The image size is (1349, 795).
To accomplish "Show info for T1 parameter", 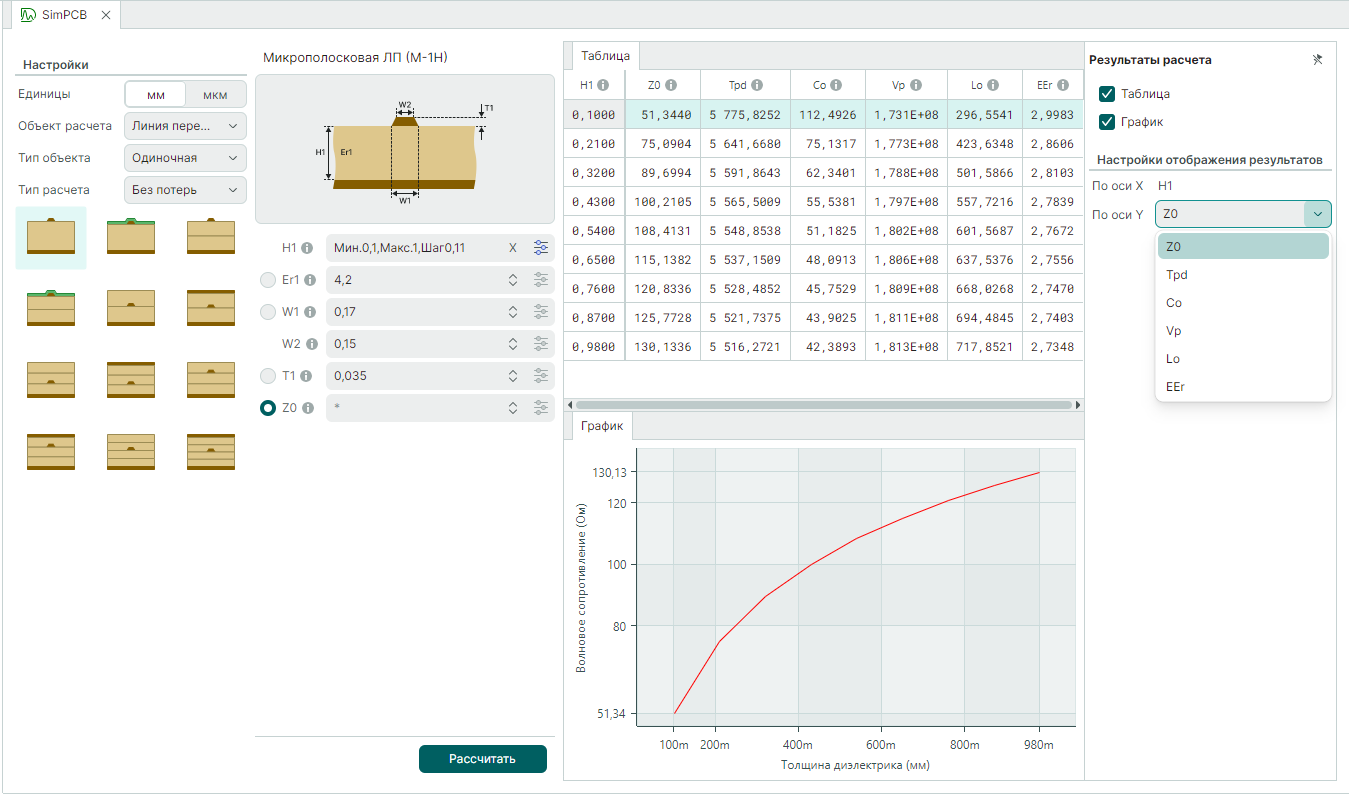I will tap(308, 376).
